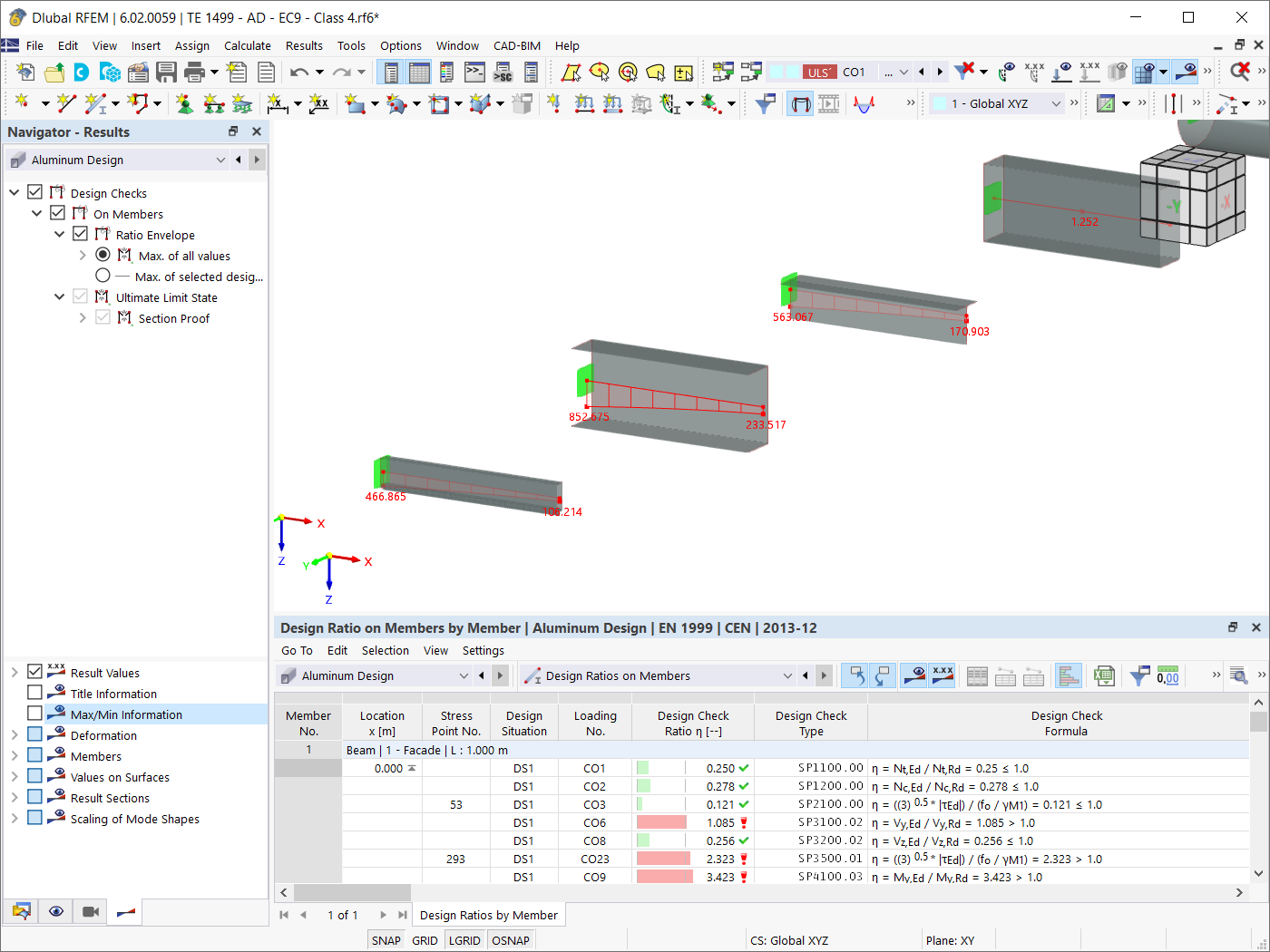Open the console window icon

coord(475,73)
